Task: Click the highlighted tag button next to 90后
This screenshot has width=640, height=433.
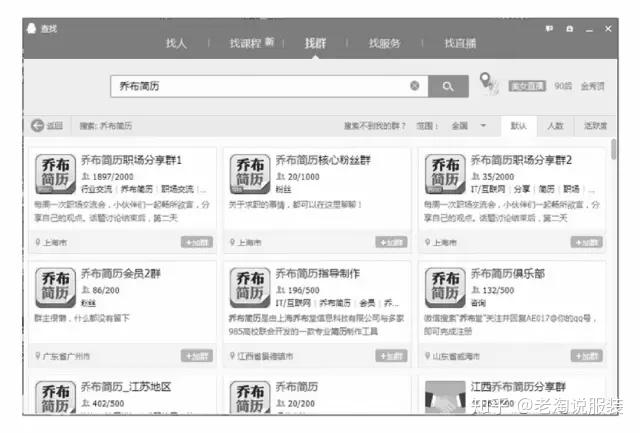Action: [527, 86]
